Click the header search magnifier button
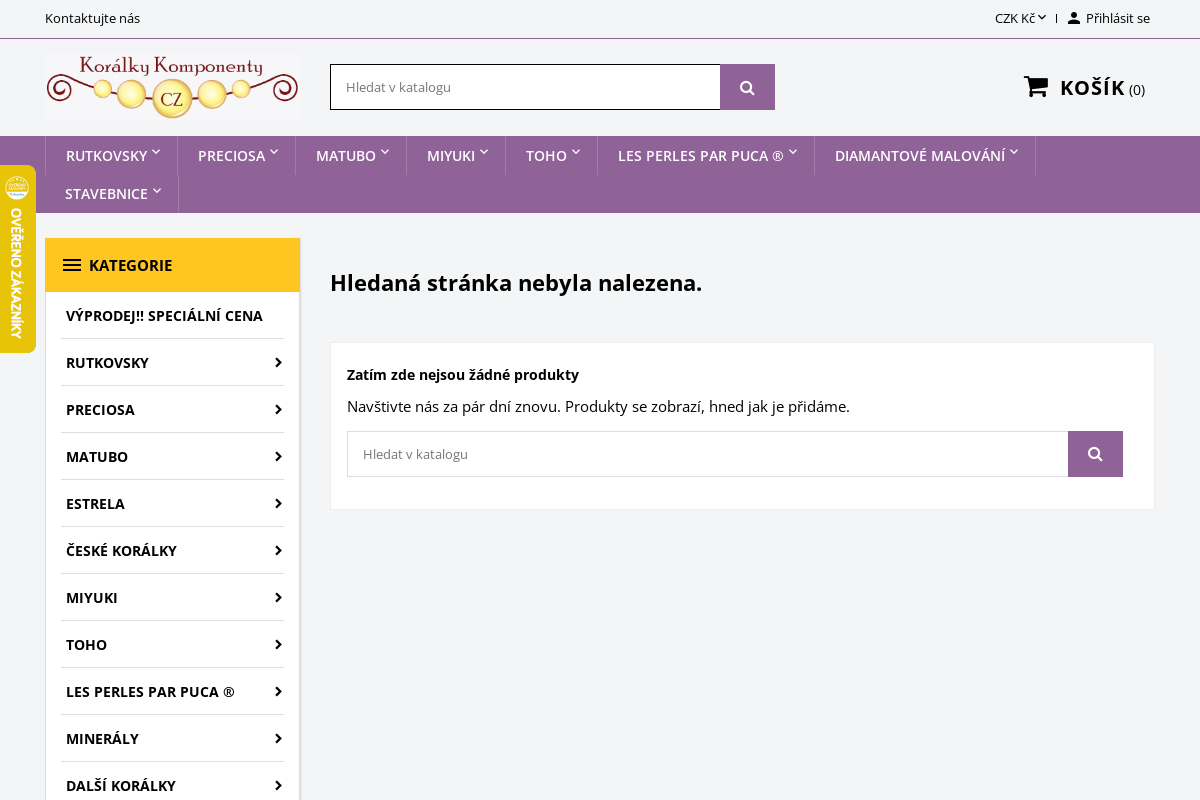Screen dimensions: 1200x800 point(747,87)
